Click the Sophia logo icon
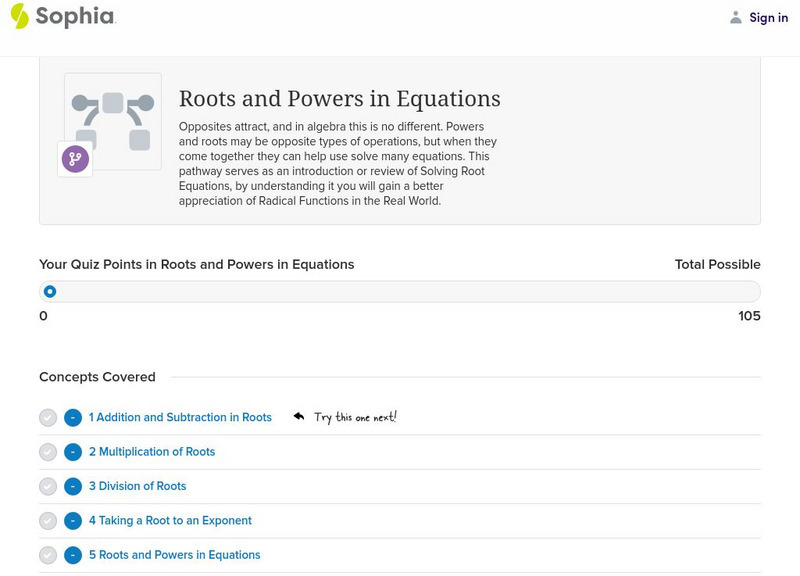The width and height of the screenshot is (800, 576). [17, 16]
